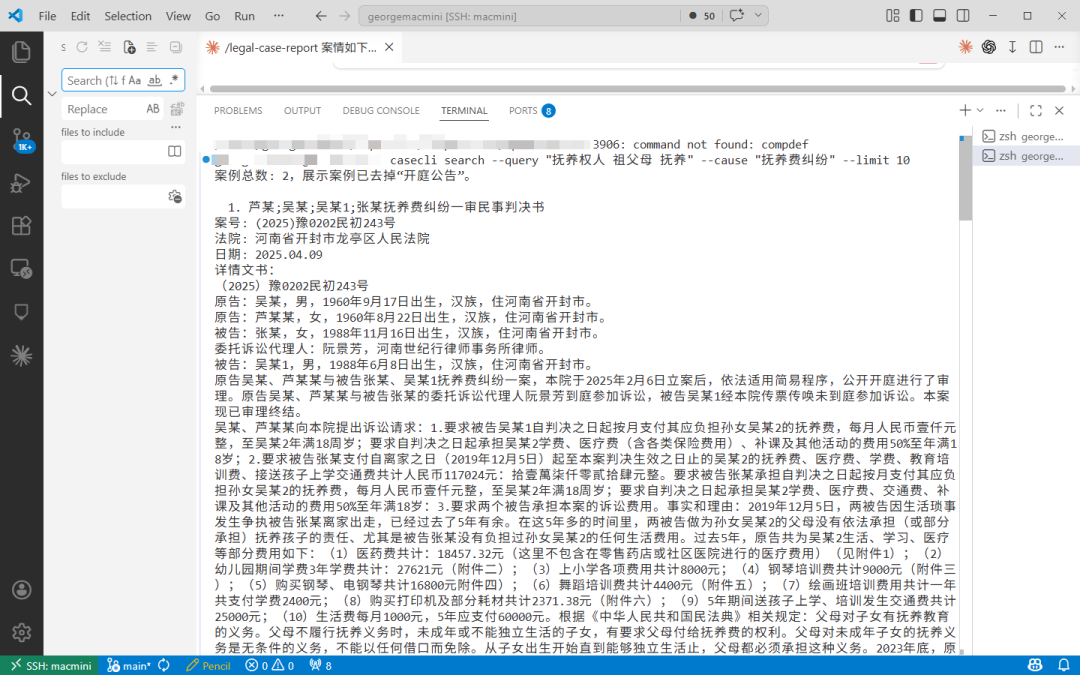Image resolution: width=1080 pixels, height=675 pixels.
Task: Click forwarded ports 8 in status bar
Action: (321, 665)
